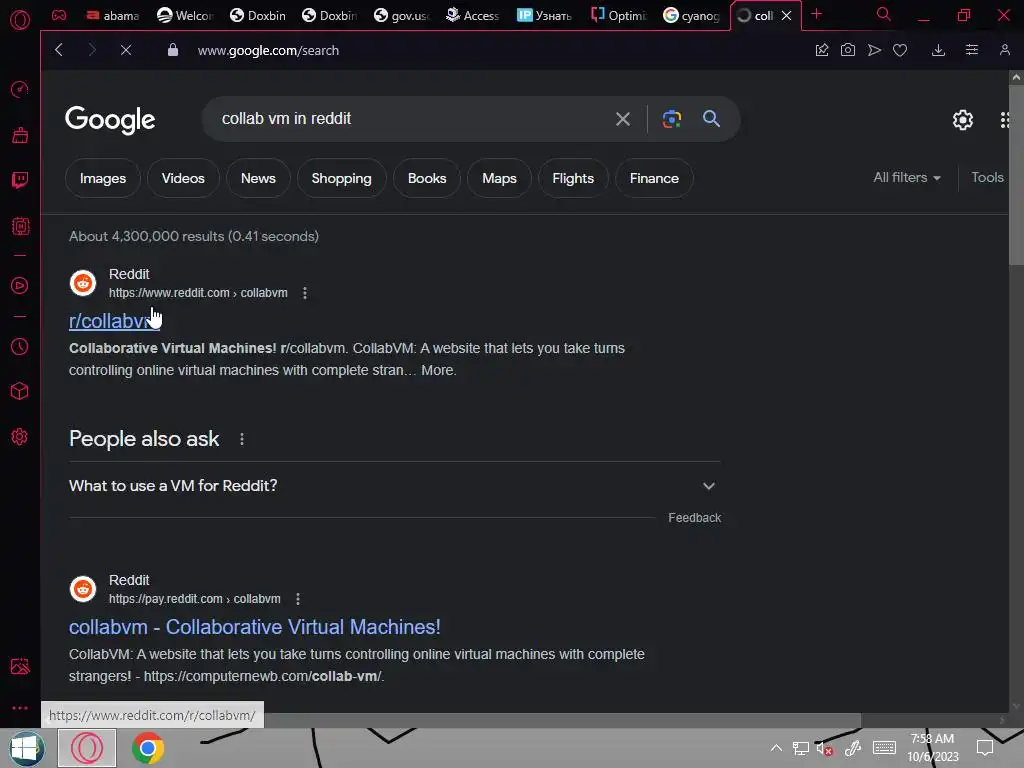Viewport: 1024px width, 768px height.
Task: Open the GX Corner gamepad tab icon
Action: pyautogui.click(x=59, y=15)
